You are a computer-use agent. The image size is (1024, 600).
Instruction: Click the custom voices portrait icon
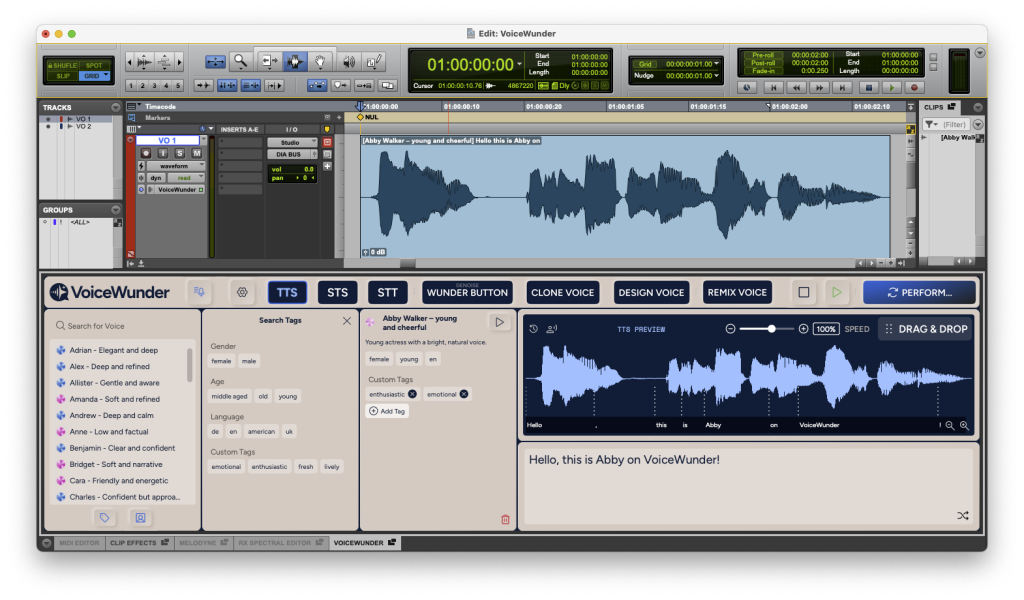[140, 518]
